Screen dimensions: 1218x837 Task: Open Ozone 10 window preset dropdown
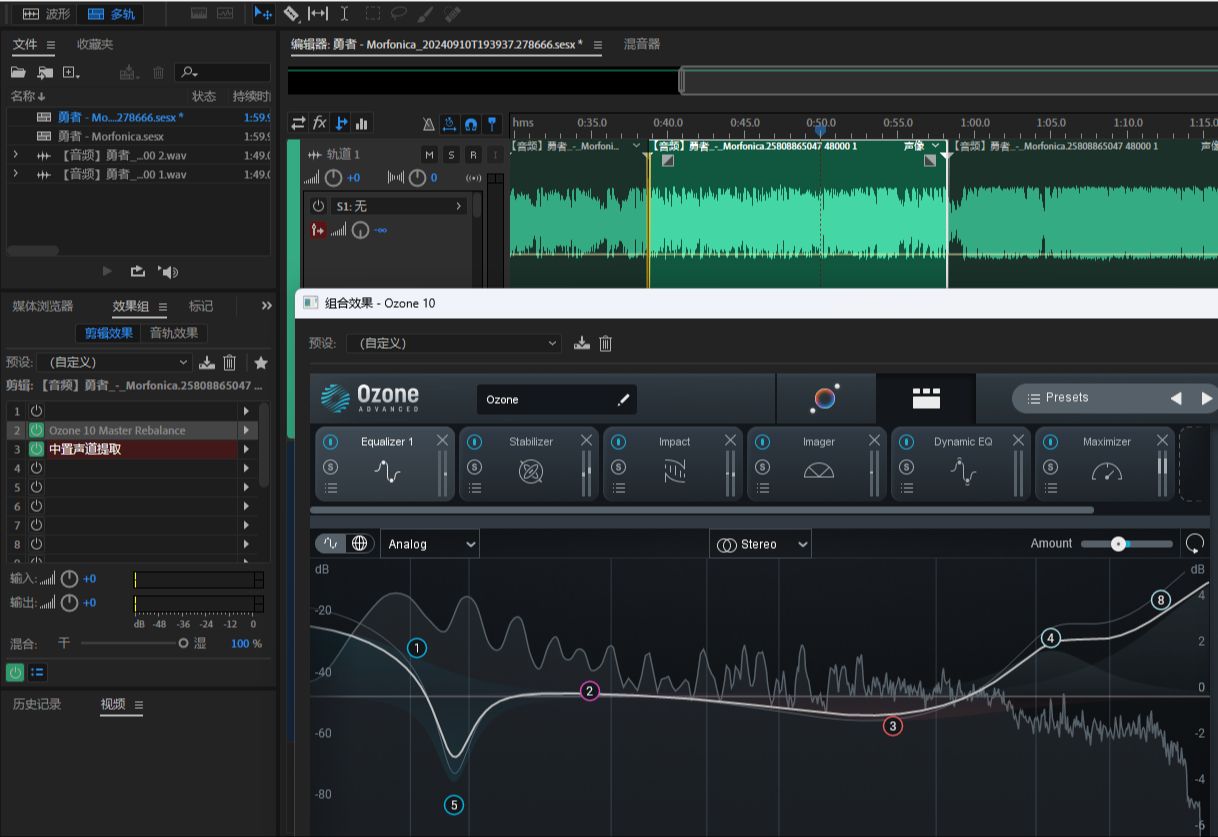pyautogui.click(x=454, y=343)
